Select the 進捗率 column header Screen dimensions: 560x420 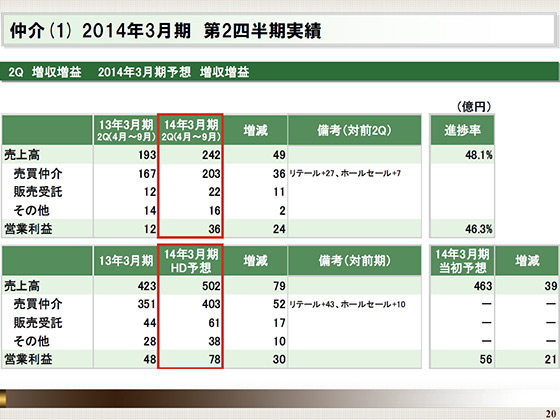click(462, 130)
